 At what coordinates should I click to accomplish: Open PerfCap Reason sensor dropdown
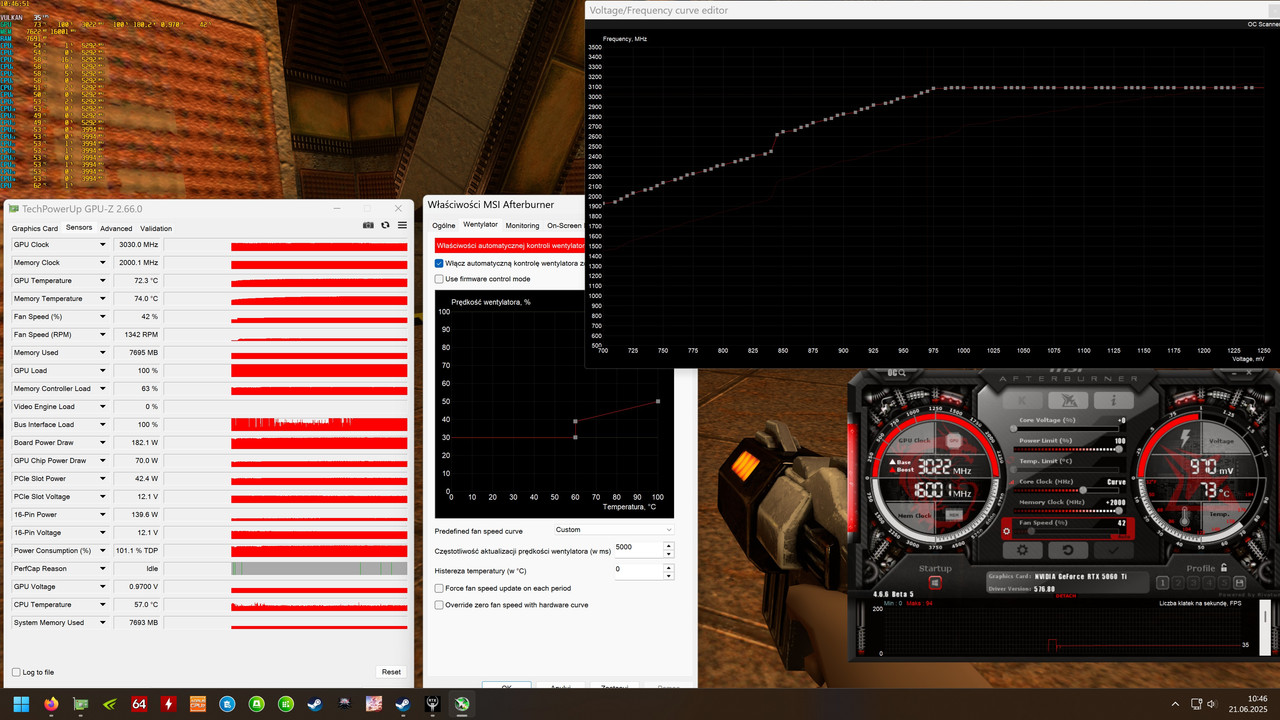click(x=102, y=569)
